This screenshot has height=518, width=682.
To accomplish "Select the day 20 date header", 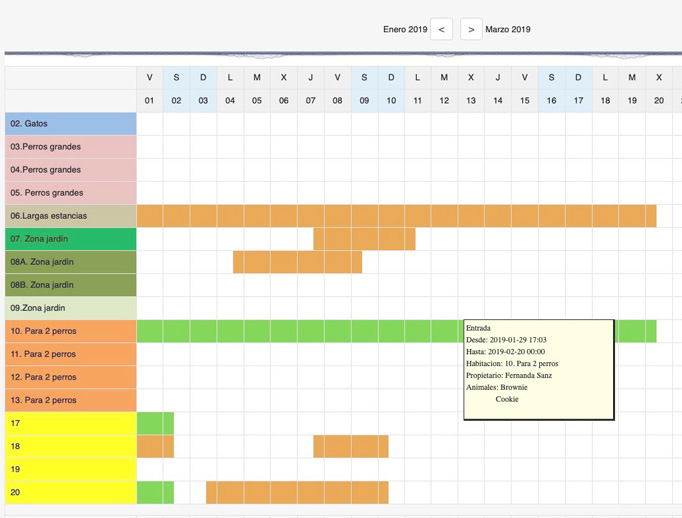I will pyautogui.click(x=659, y=101).
